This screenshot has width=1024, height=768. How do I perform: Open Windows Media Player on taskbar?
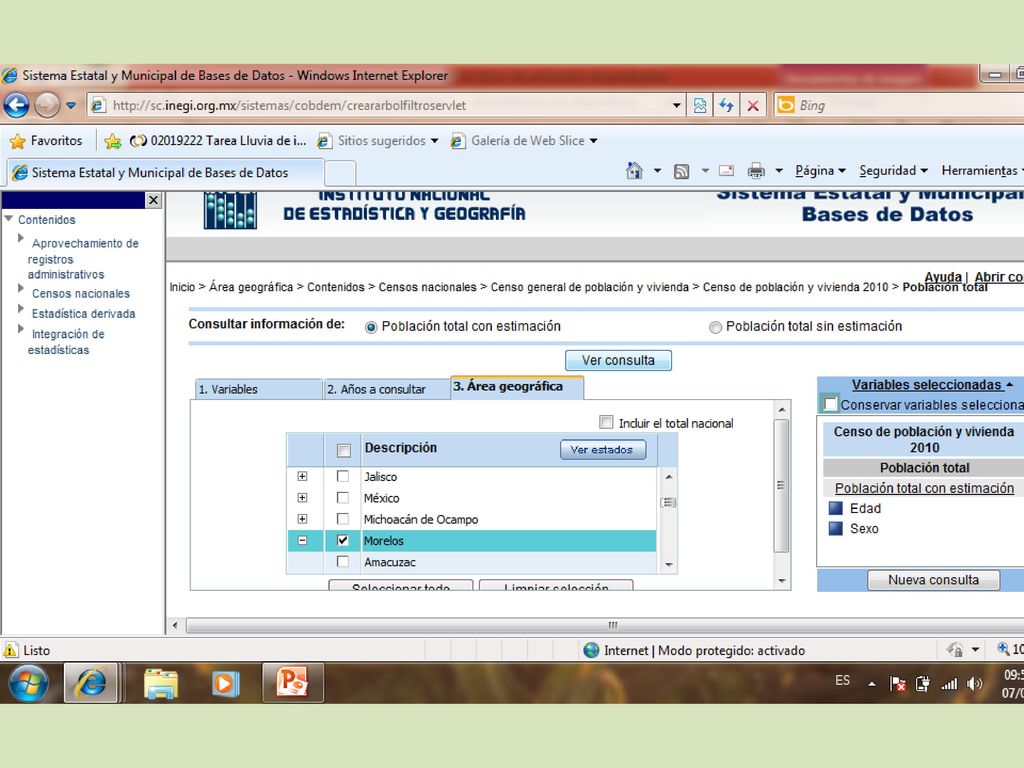tap(225, 683)
